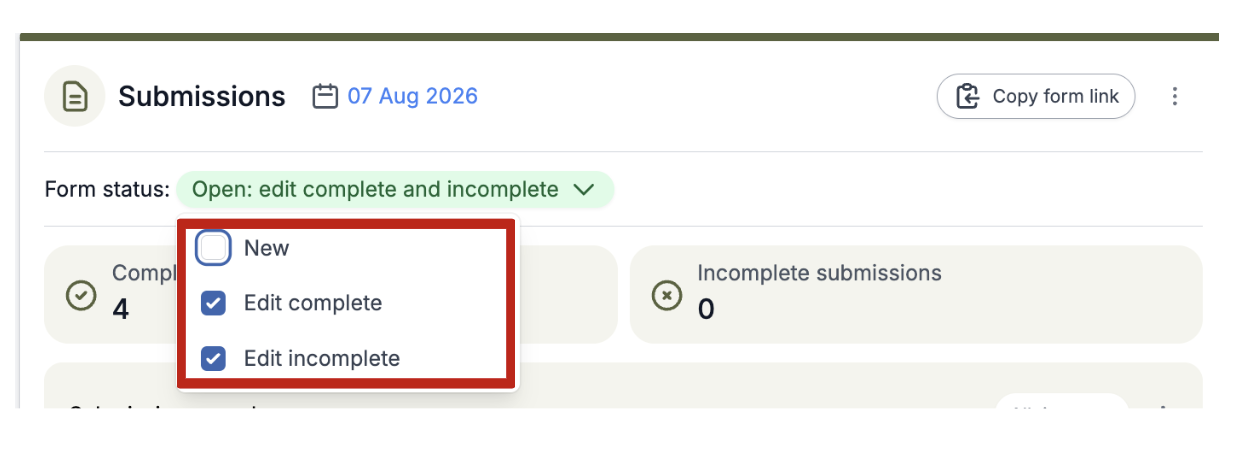
Task: Select the New option label
Action: [x=266, y=248]
